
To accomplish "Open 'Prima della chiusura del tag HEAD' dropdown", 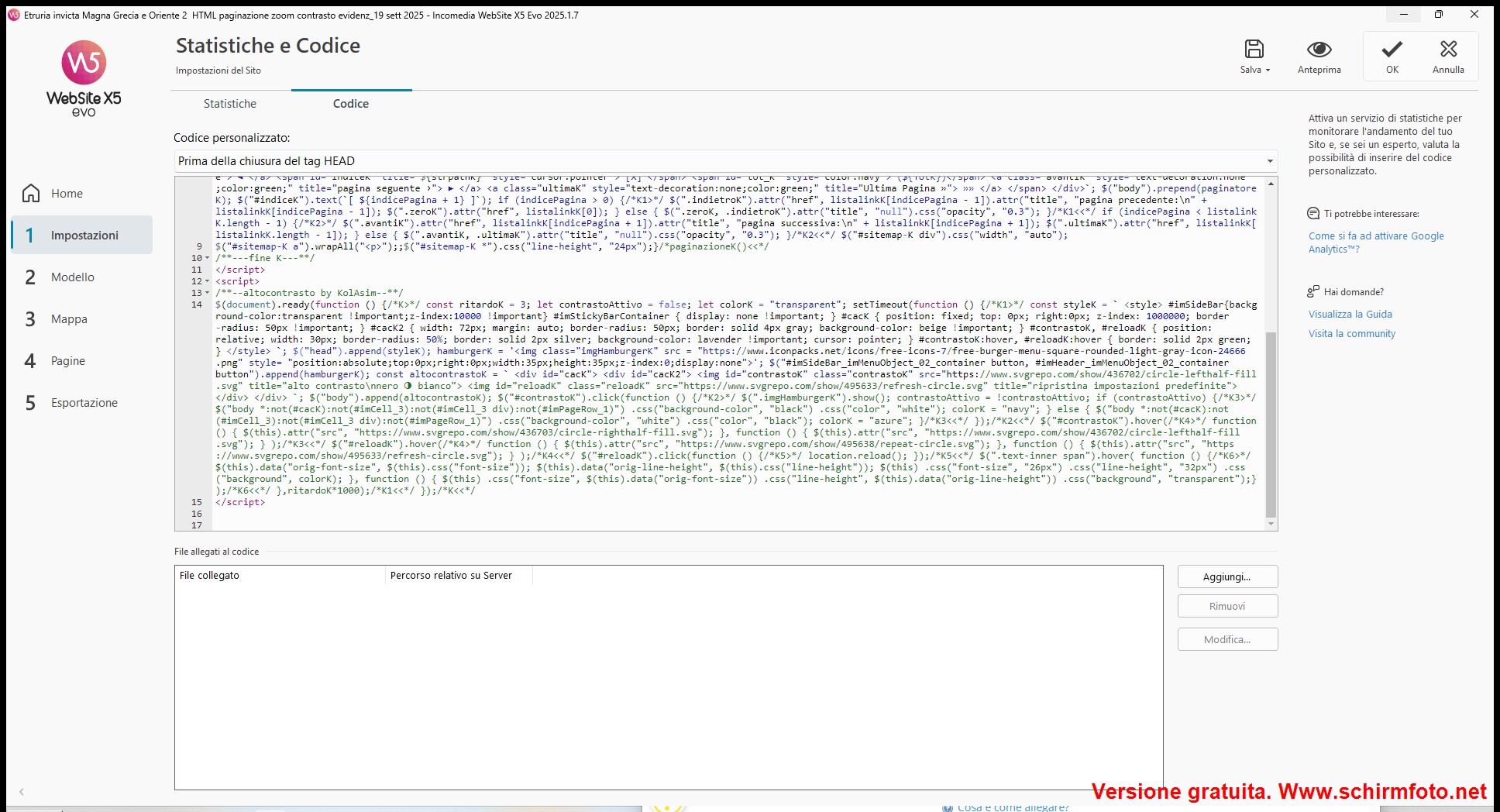I will tap(725, 161).
